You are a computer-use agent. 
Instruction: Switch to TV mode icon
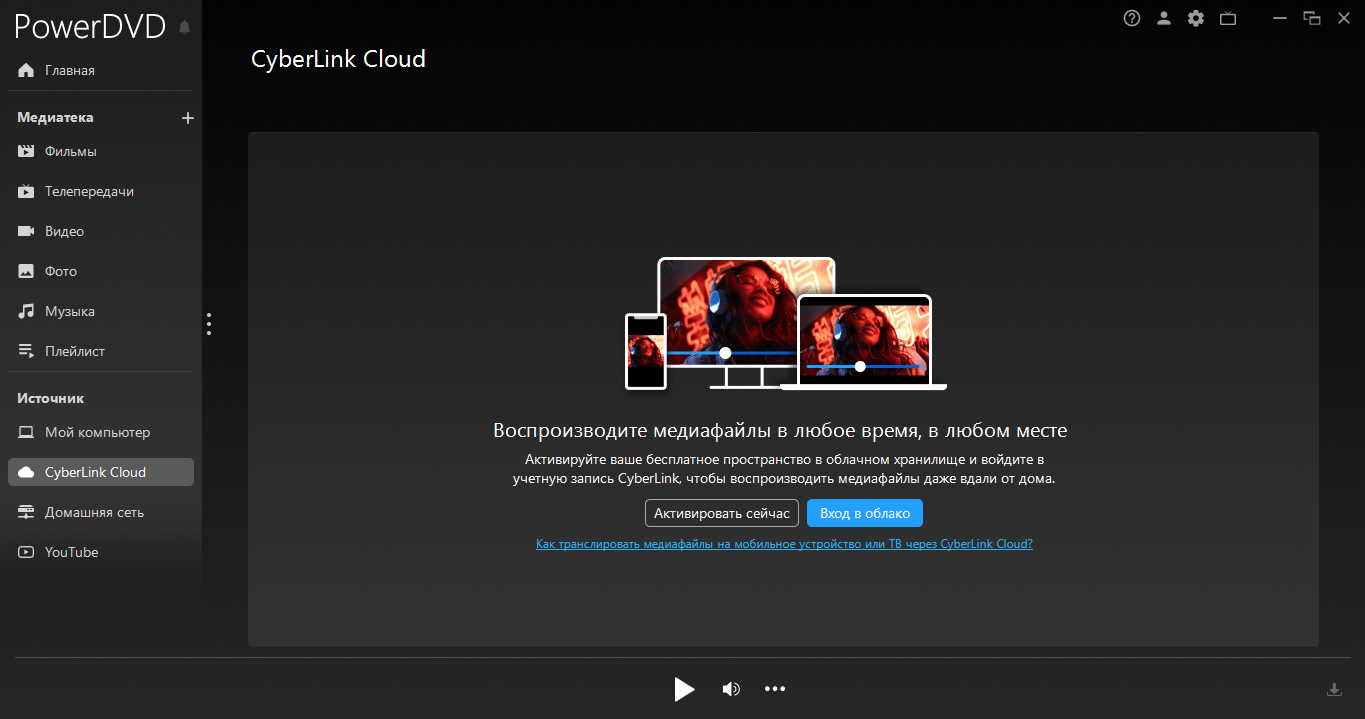tap(1228, 18)
